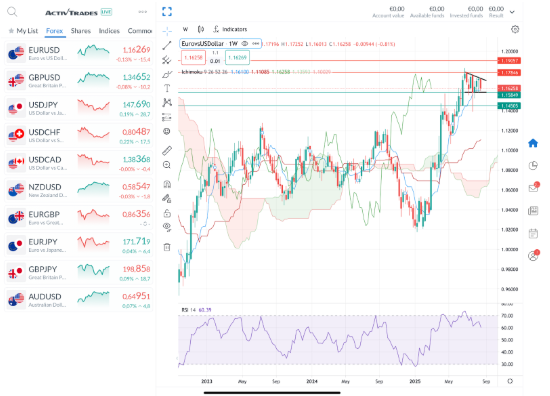Open the candlestick chart type selector
The height and width of the screenshot is (396, 550).
pos(201,29)
